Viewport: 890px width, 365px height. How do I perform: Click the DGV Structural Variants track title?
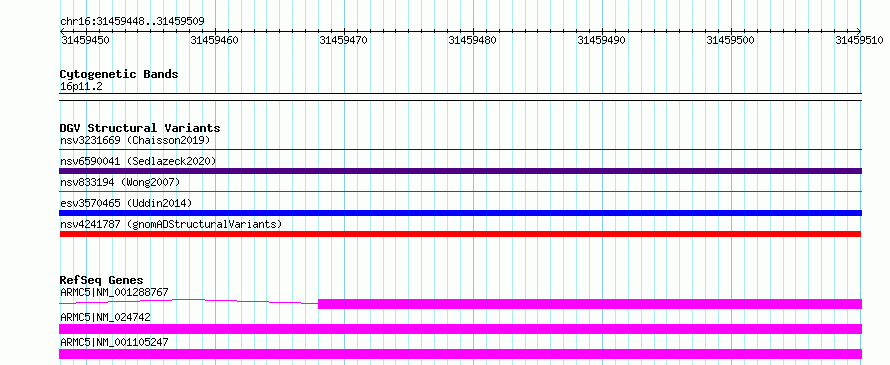pyautogui.click(x=140, y=128)
